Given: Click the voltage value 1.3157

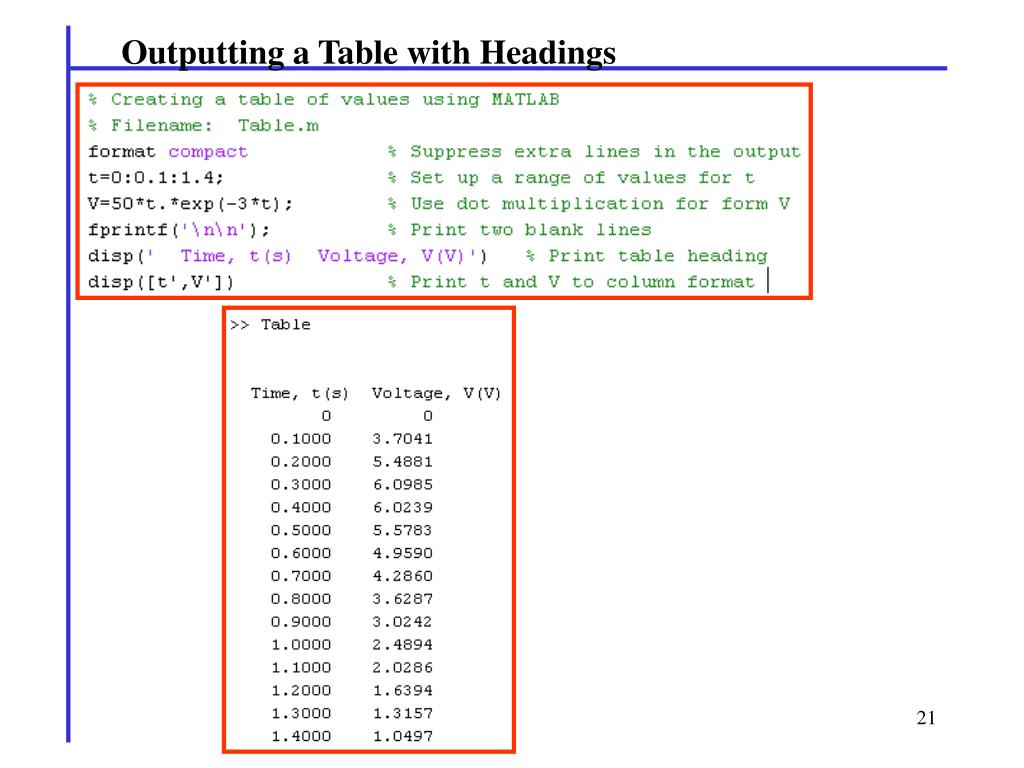Looking at the screenshot, I should (402, 713).
